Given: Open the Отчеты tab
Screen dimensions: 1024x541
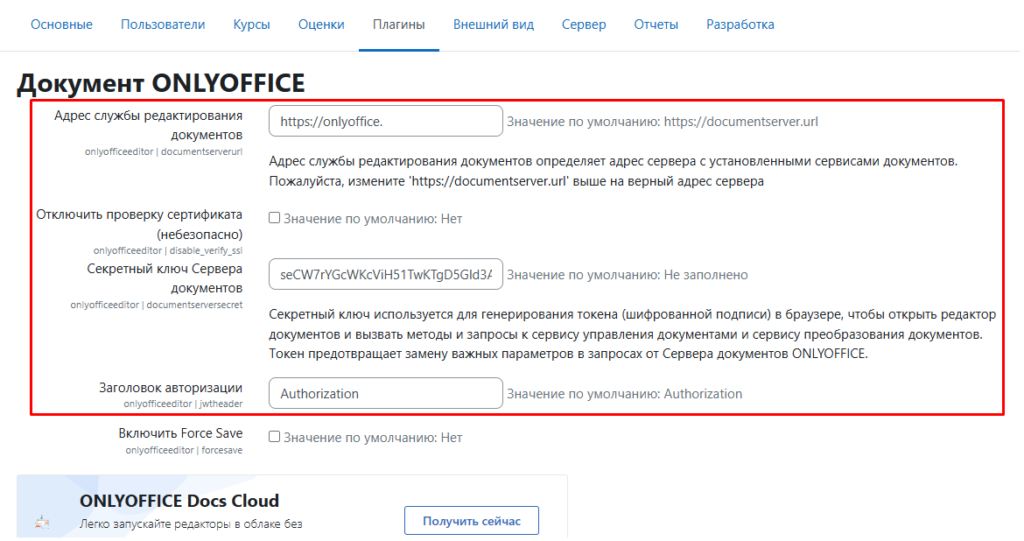Looking at the screenshot, I should [656, 25].
